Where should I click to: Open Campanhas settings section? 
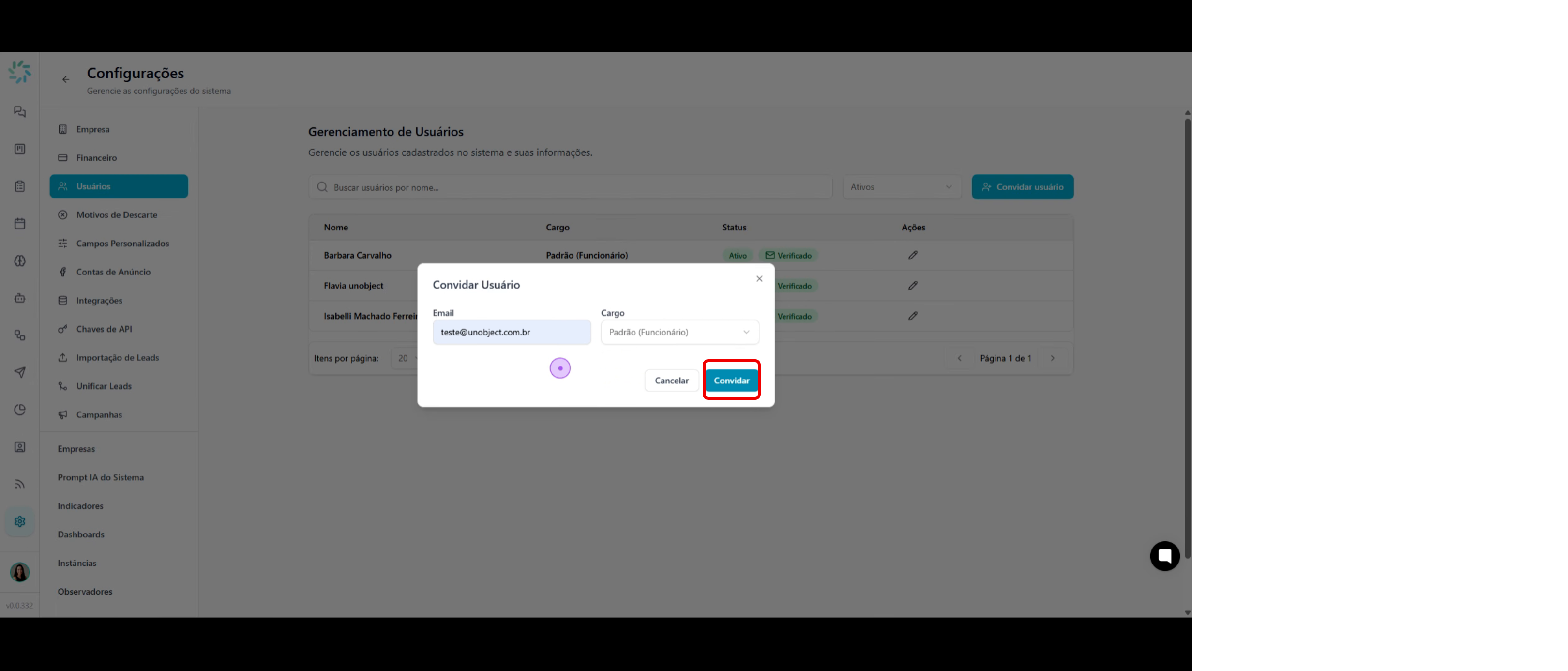point(119,415)
